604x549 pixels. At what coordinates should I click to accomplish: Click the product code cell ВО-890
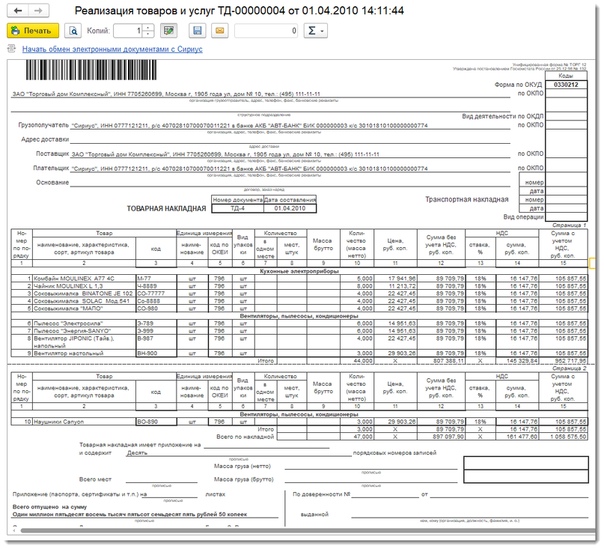coord(156,422)
